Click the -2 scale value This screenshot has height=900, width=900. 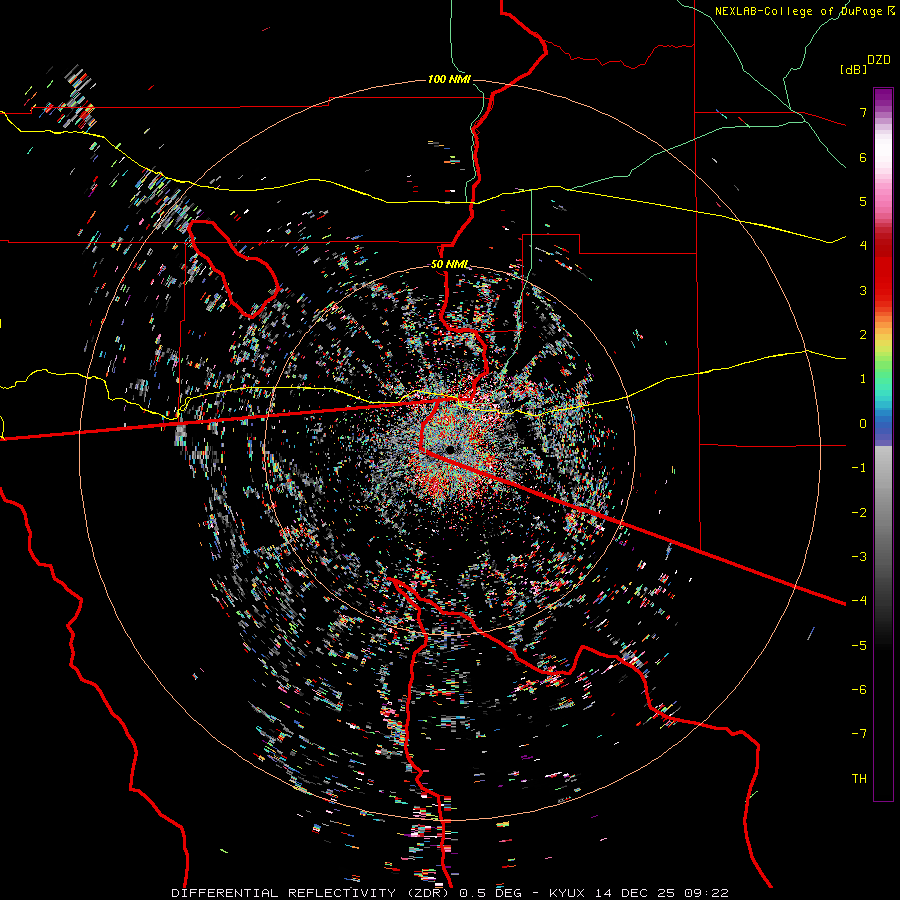point(859,513)
